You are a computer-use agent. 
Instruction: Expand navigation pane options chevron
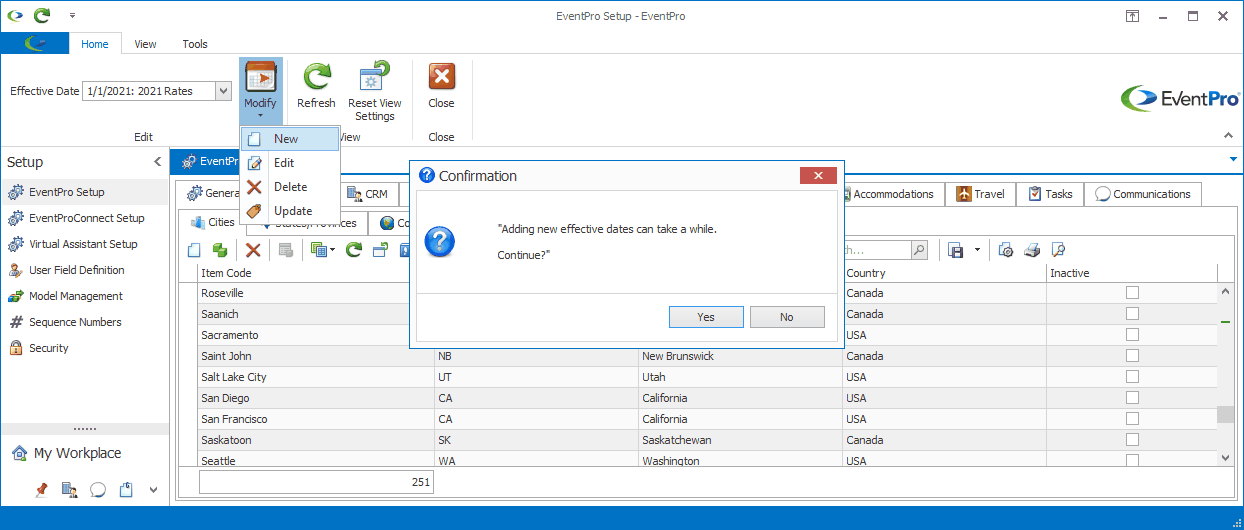pos(153,490)
